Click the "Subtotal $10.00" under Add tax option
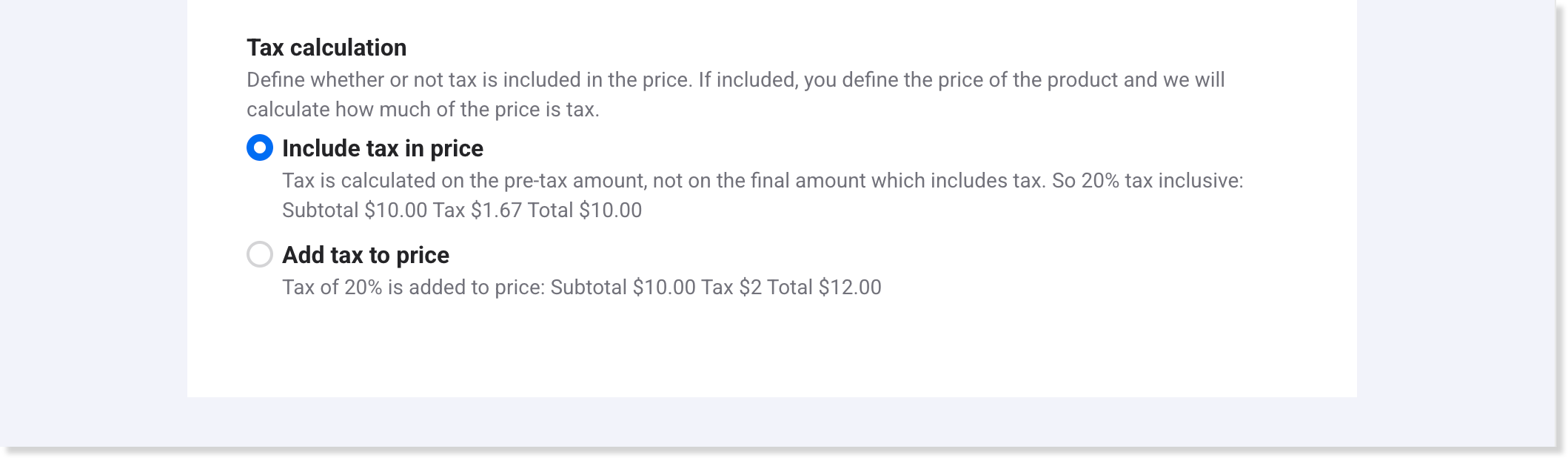 tap(623, 288)
